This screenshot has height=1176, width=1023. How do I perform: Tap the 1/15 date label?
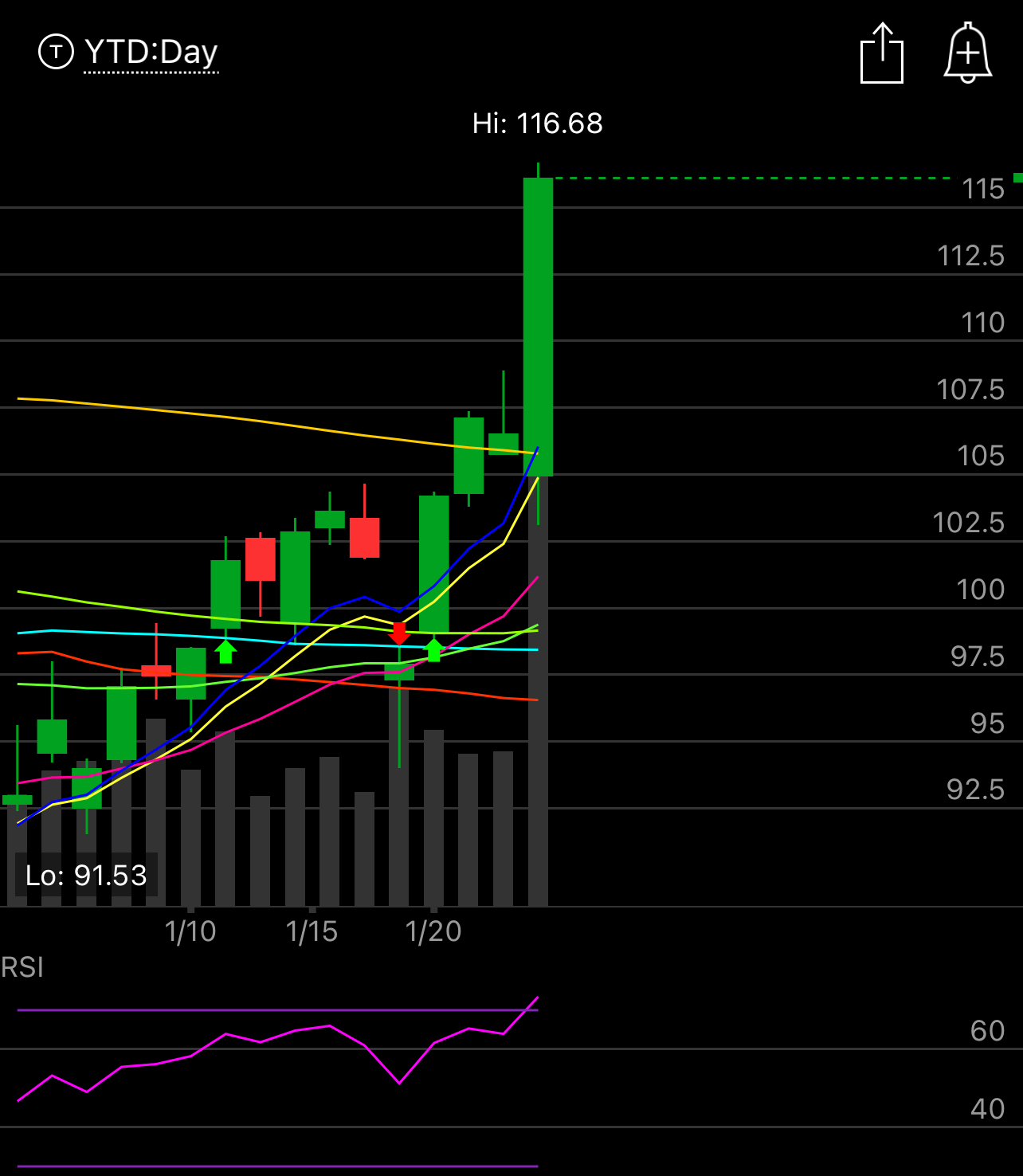(x=312, y=931)
